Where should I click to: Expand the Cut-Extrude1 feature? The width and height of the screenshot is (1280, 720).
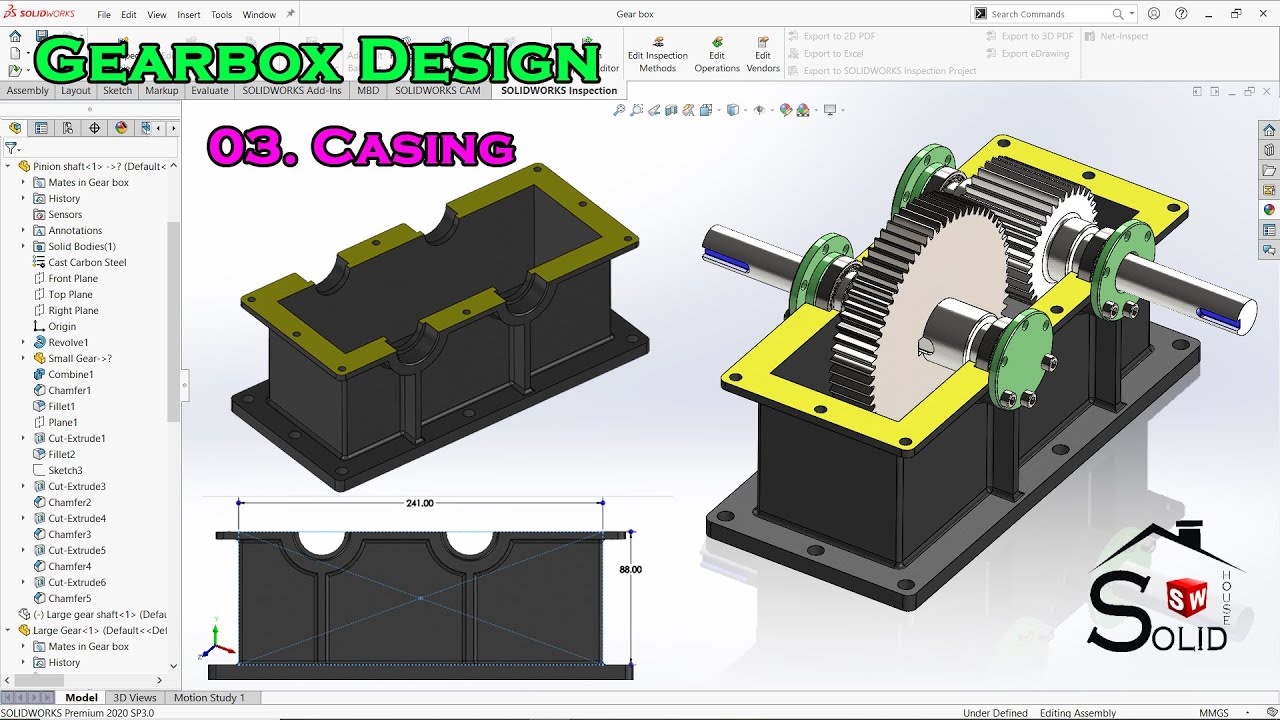(23, 438)
